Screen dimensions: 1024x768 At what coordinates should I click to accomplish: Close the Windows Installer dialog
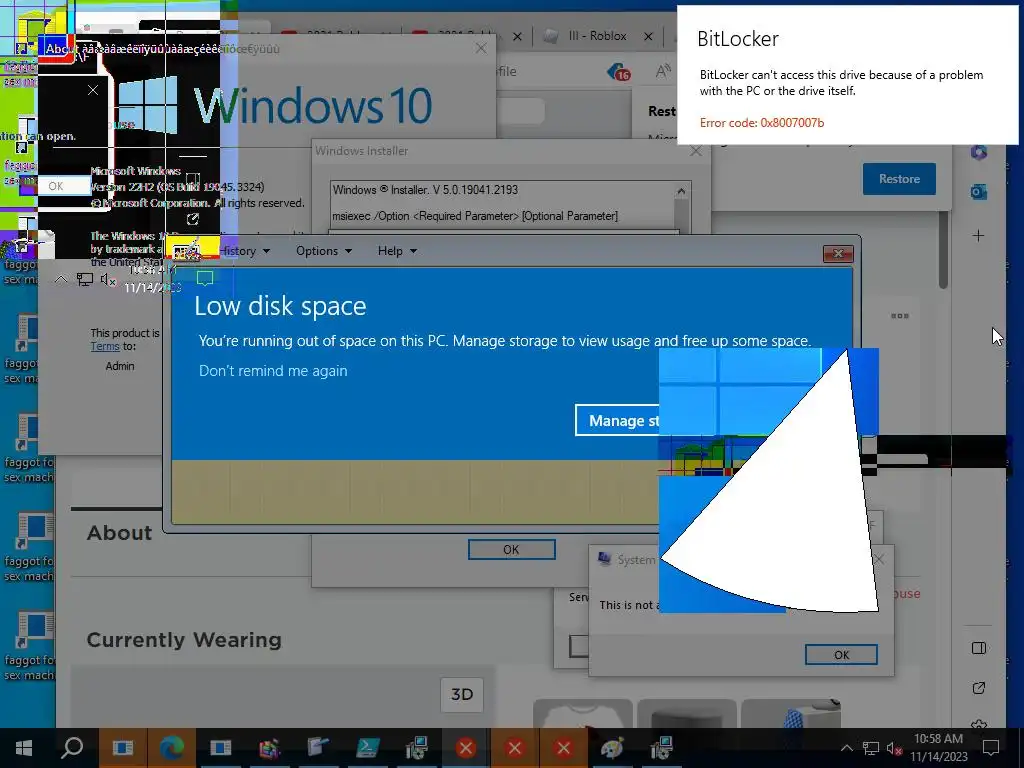click(696, 151)
